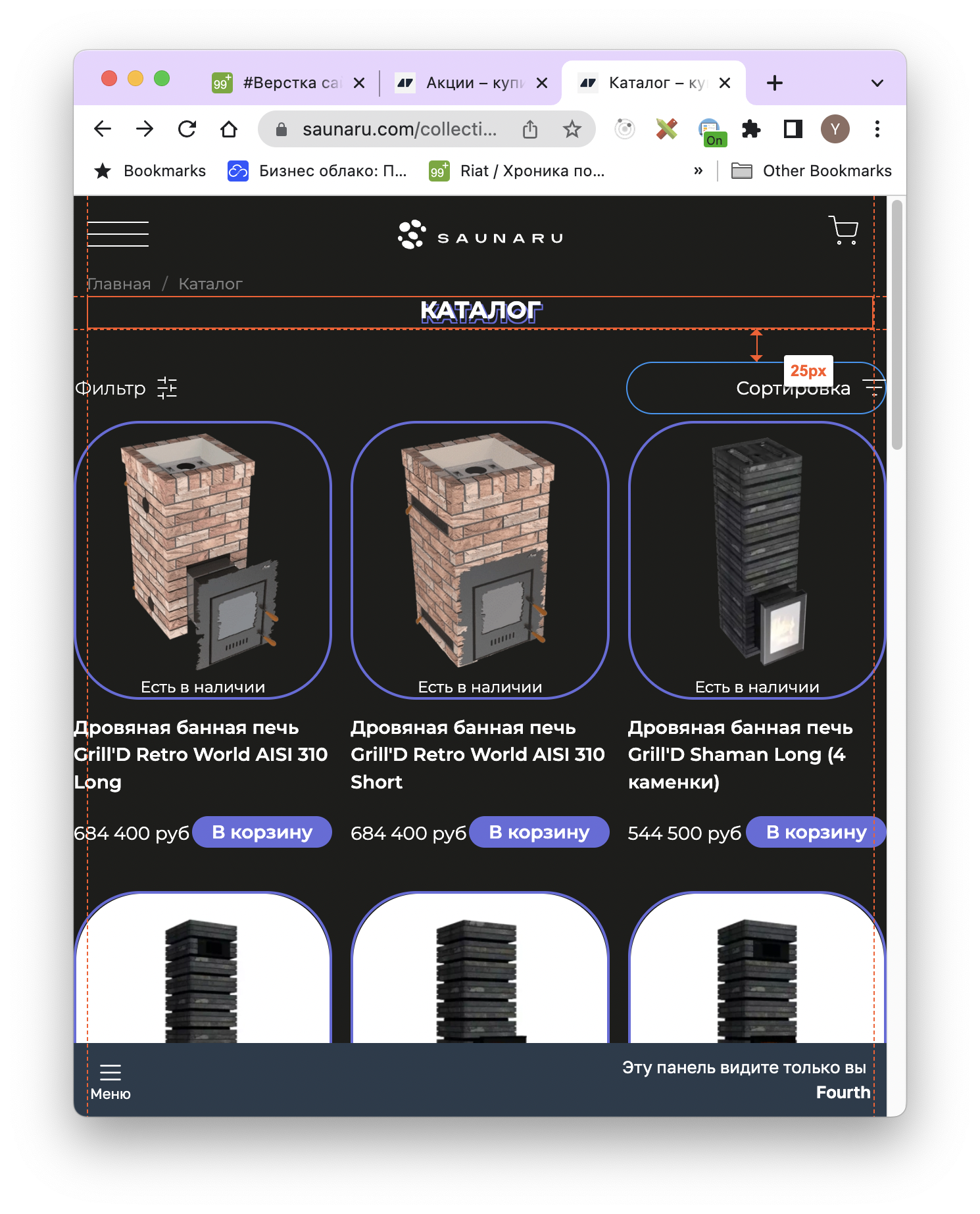Screen dimensions: 980x1214
Task: Open the hamburger menu in site header
Action: click(118, 234)
